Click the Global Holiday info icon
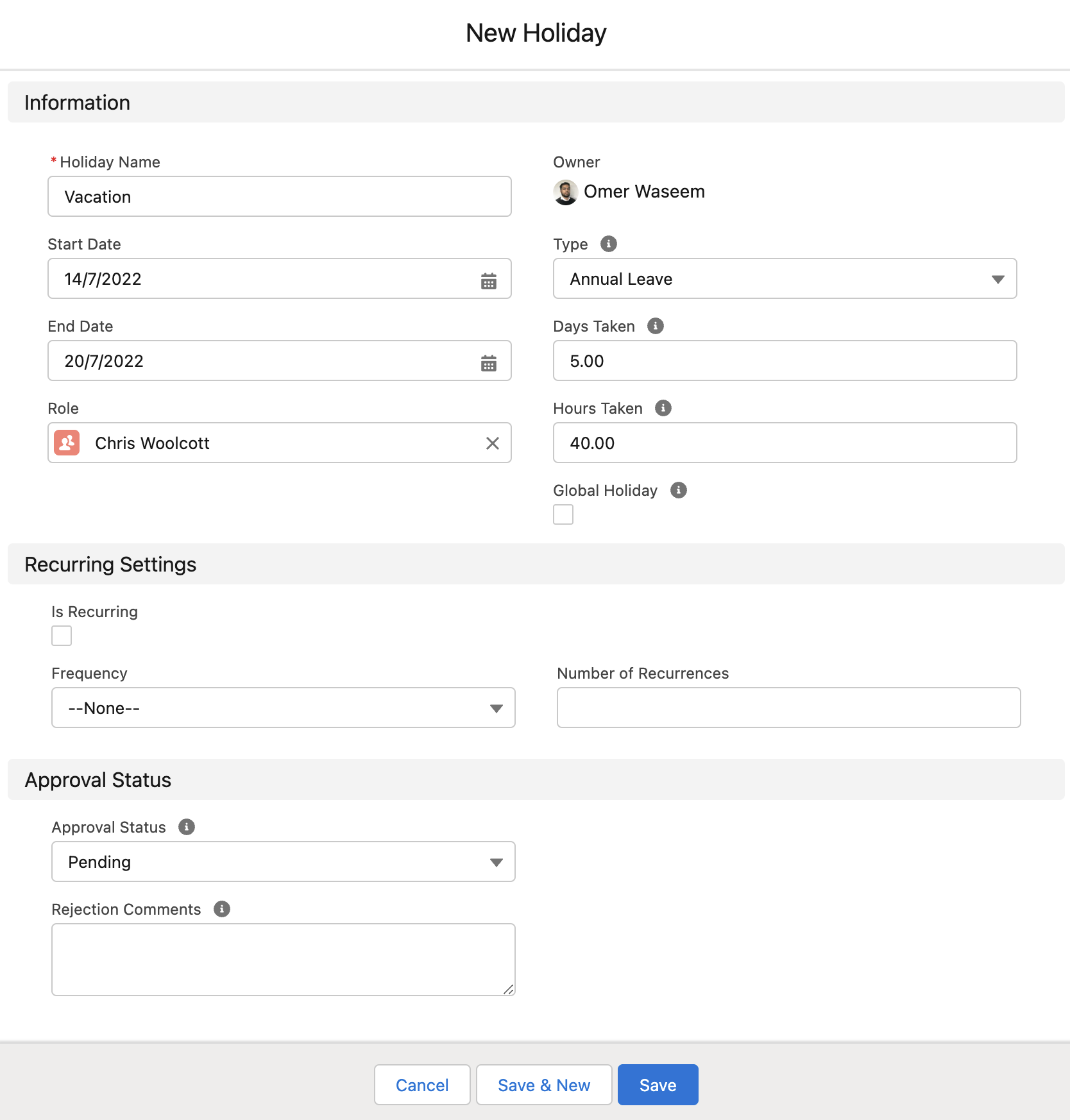Screen dimensions: 1070x1120 [x=678, y=490]
